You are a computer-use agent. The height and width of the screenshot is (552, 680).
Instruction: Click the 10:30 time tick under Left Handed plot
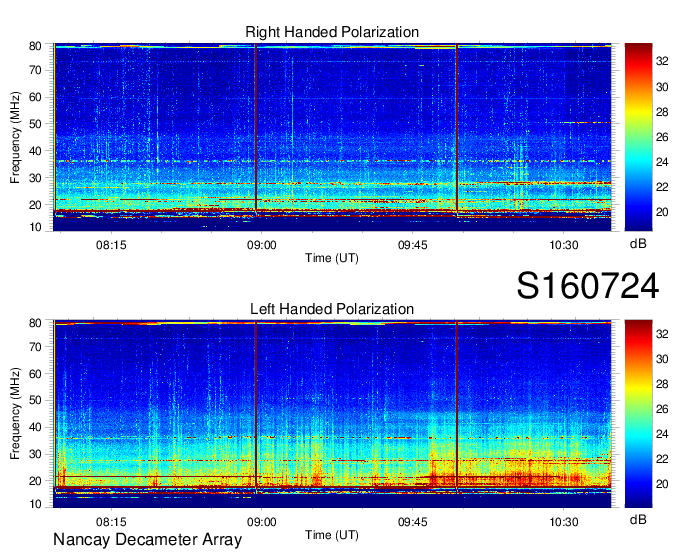(564, 522)
